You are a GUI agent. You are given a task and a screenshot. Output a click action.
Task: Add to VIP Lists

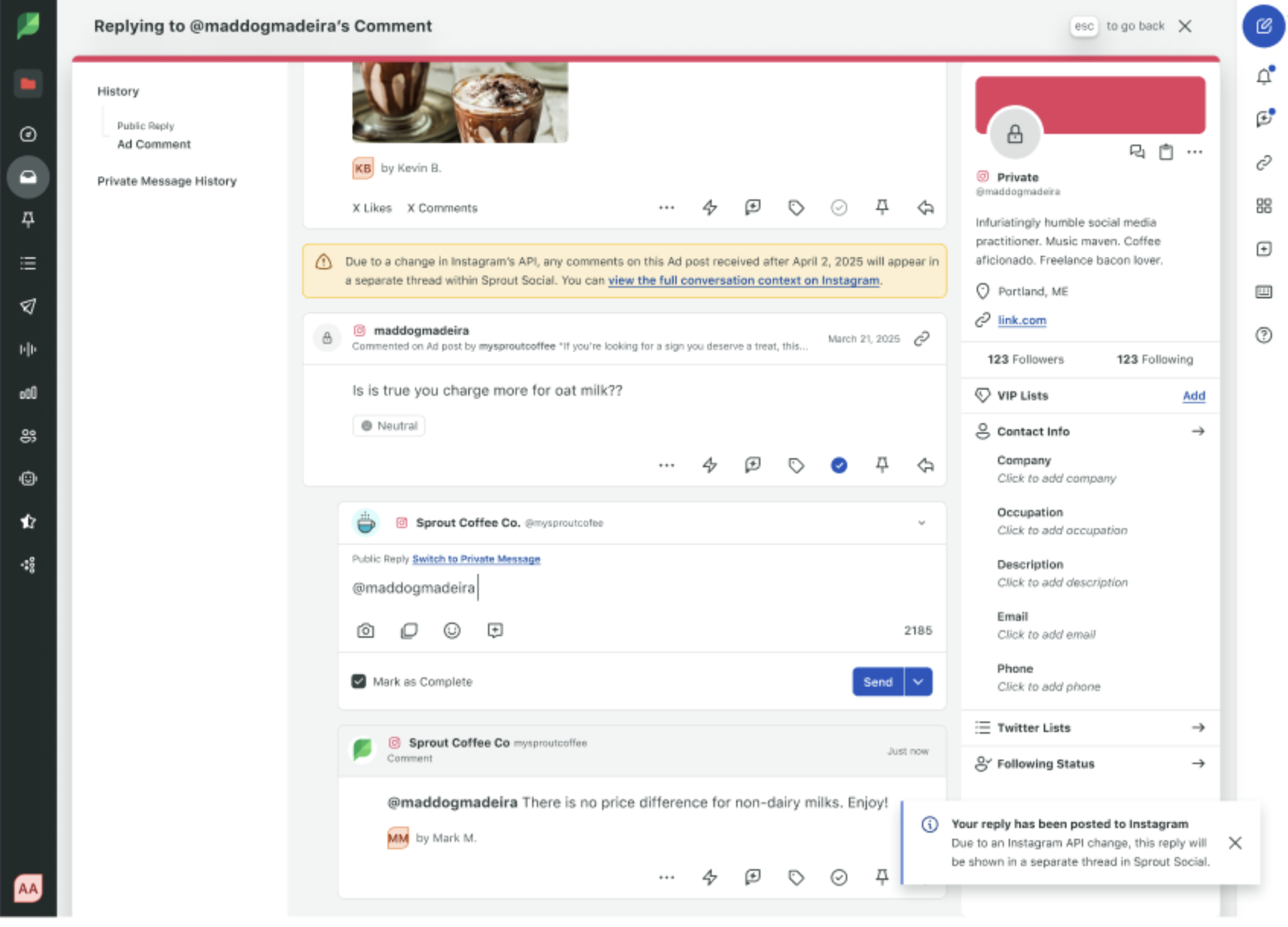1194,396
